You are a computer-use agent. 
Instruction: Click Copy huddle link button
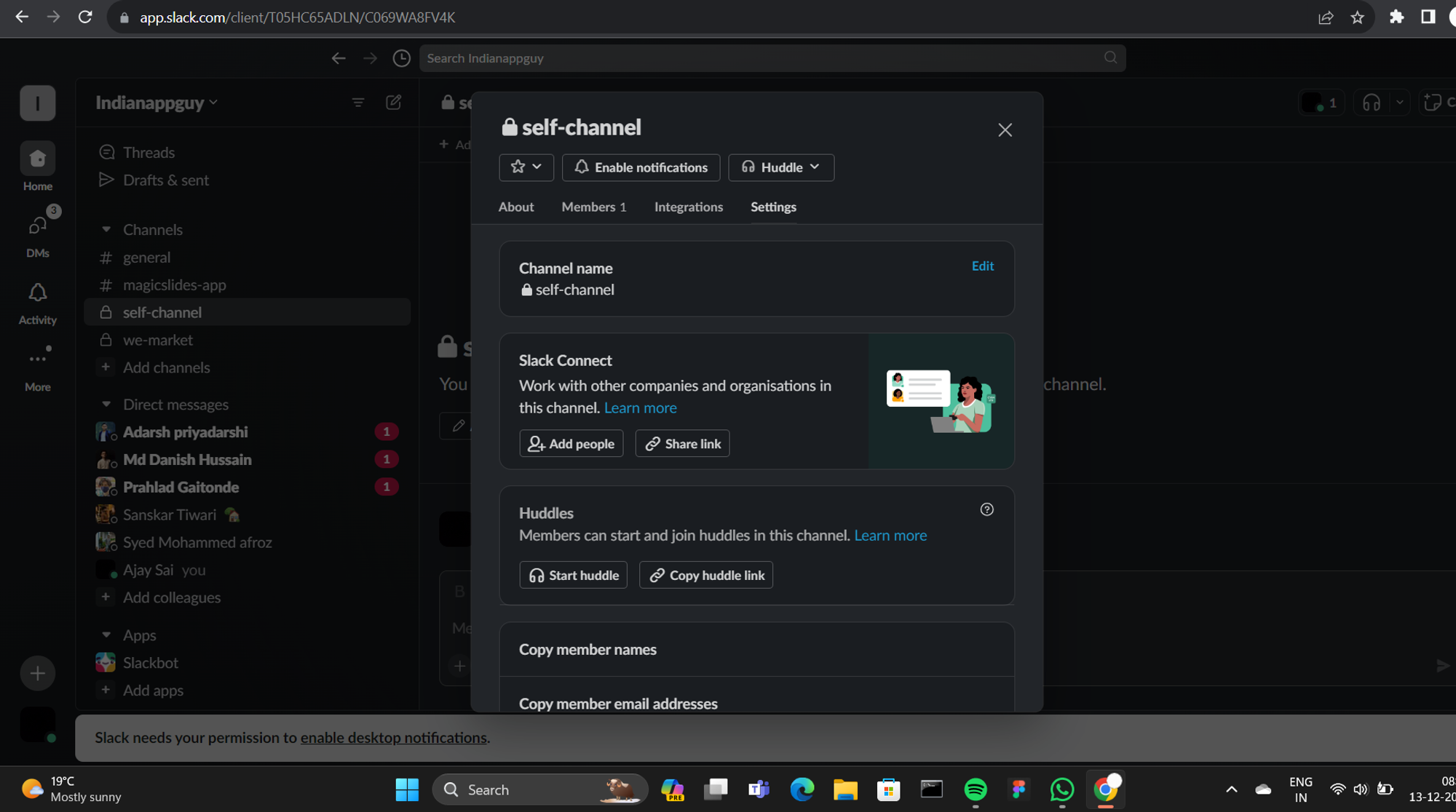(705, 575)
